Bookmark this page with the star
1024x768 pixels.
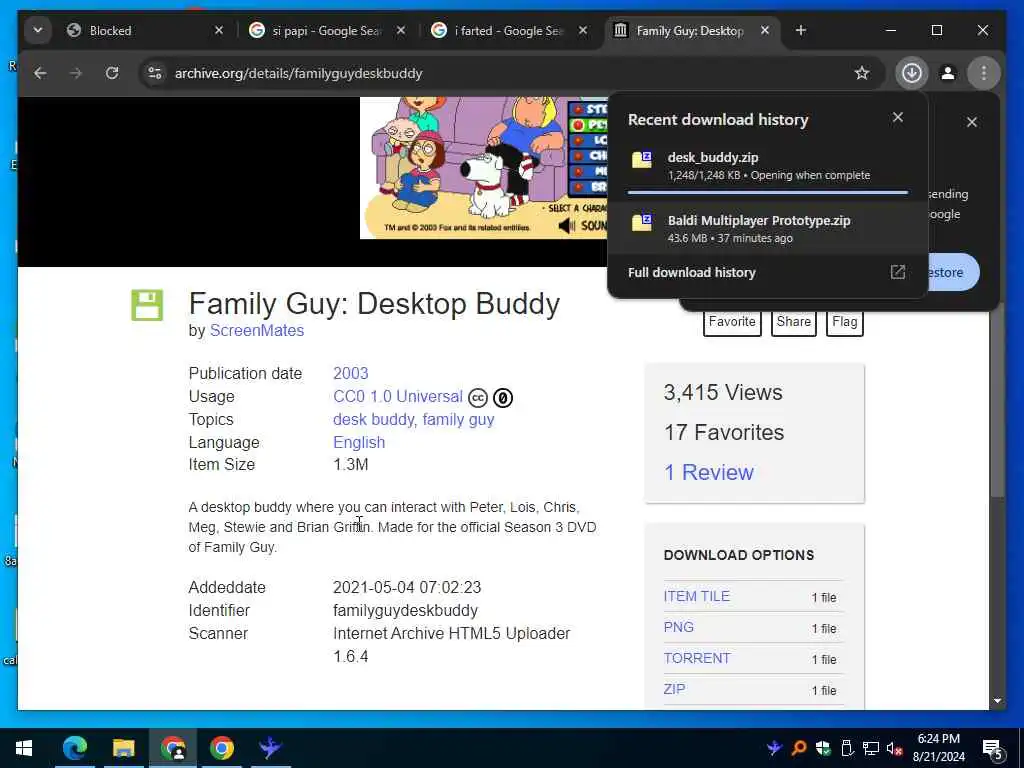[x=862, y=73]
